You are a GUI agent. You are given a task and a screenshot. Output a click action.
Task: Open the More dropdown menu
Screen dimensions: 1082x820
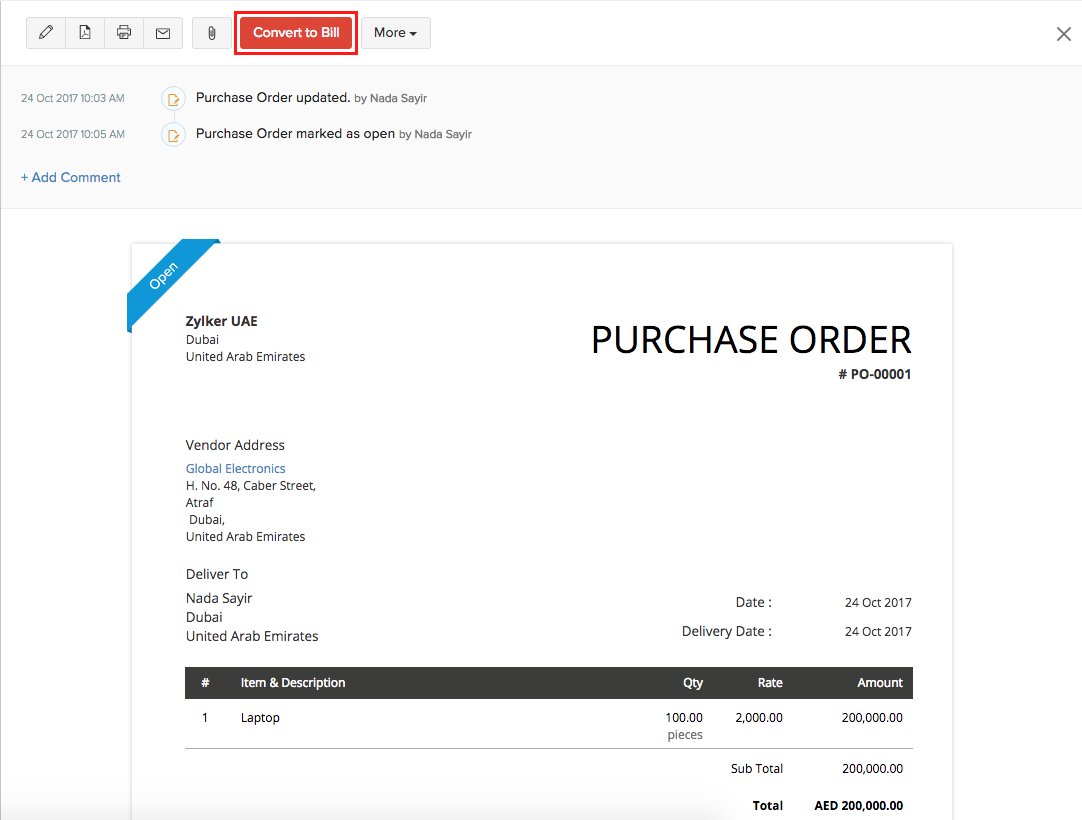point(395,32)
